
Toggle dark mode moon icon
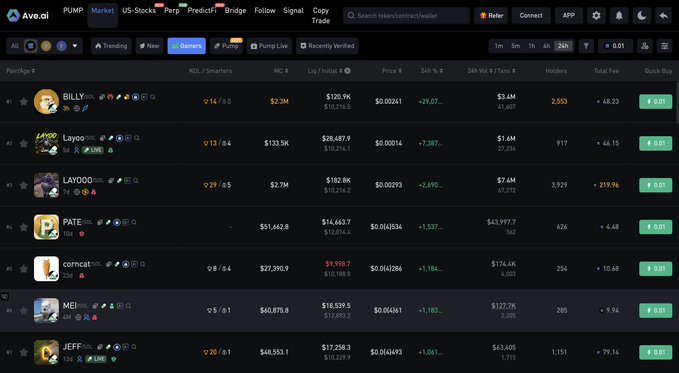tap(642, 16)
